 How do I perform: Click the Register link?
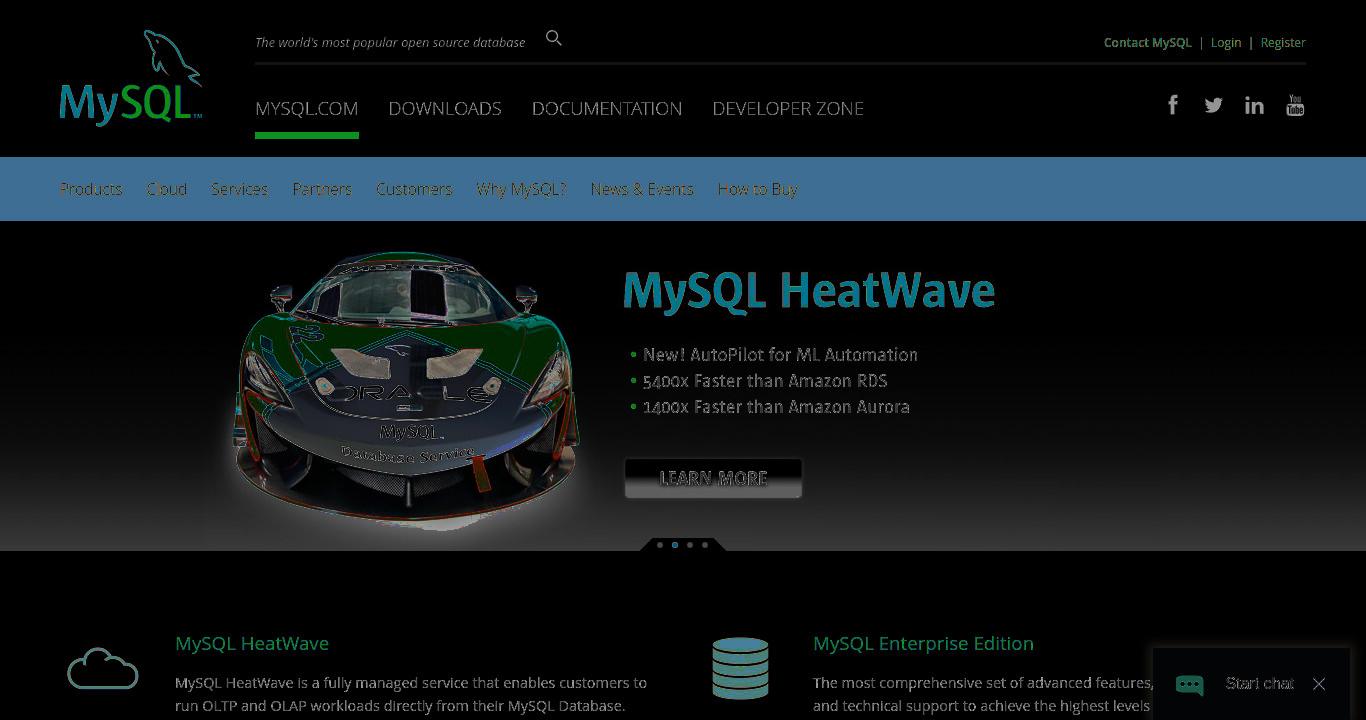tap(1283, 42)
